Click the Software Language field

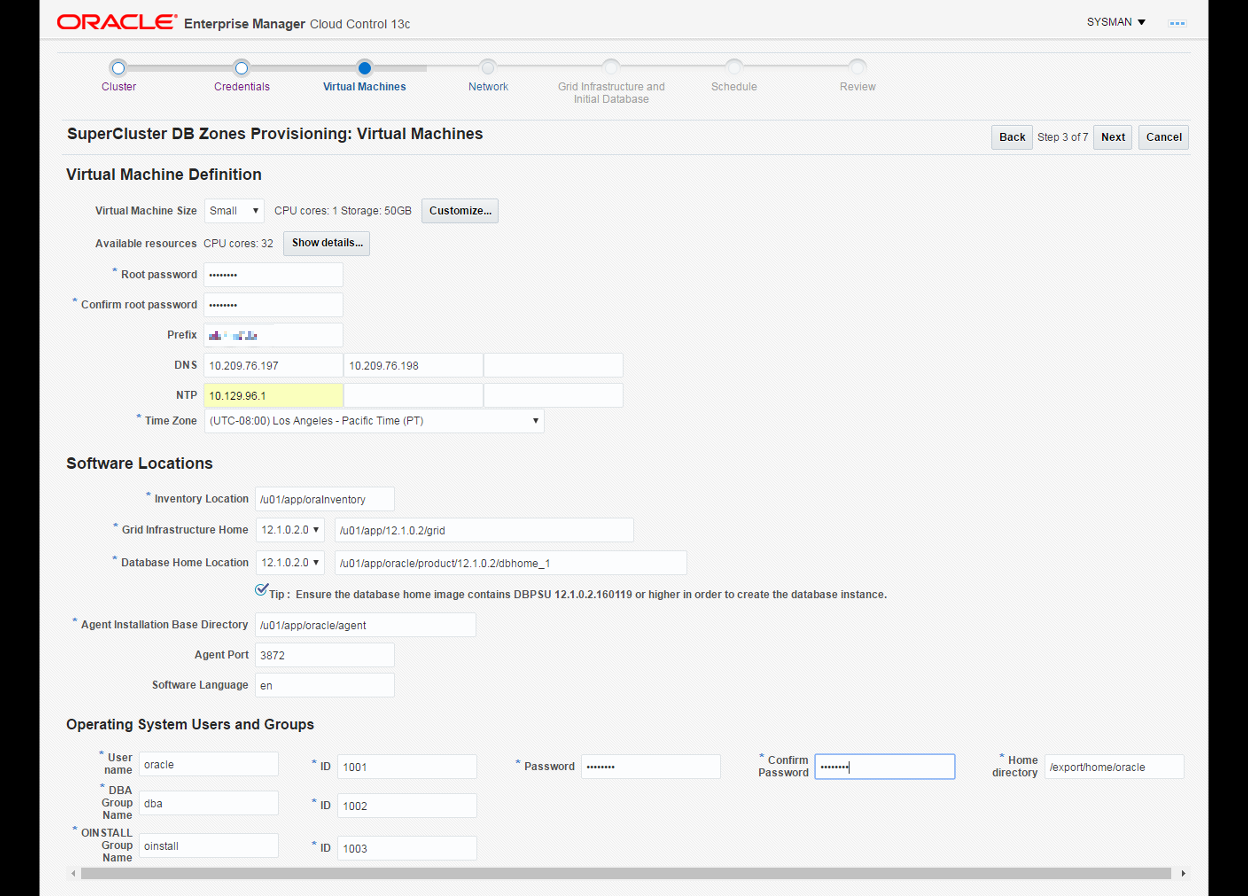(x=325, y=685)
